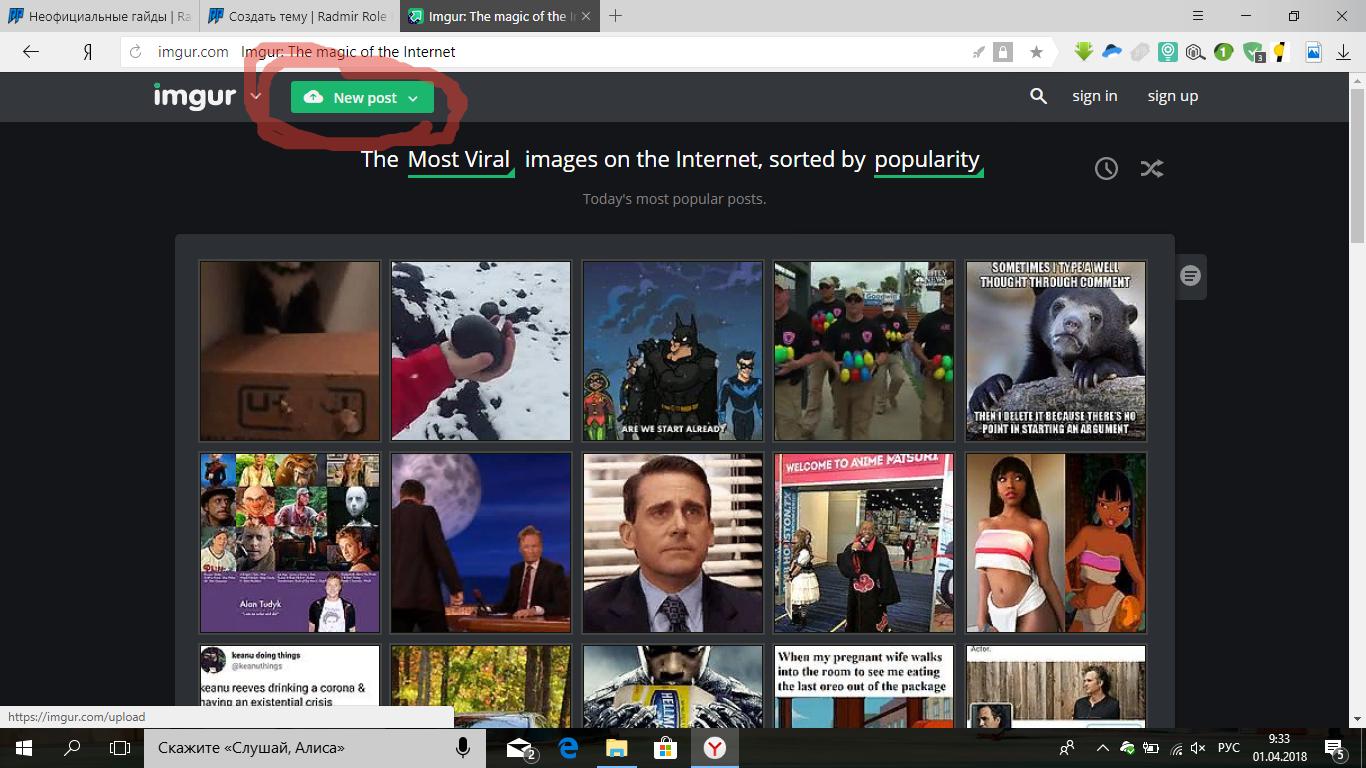The height and width of the screenshot is (768, 1366).
Task: Click the rocket turbo mode icon
Action: (979, 52)
